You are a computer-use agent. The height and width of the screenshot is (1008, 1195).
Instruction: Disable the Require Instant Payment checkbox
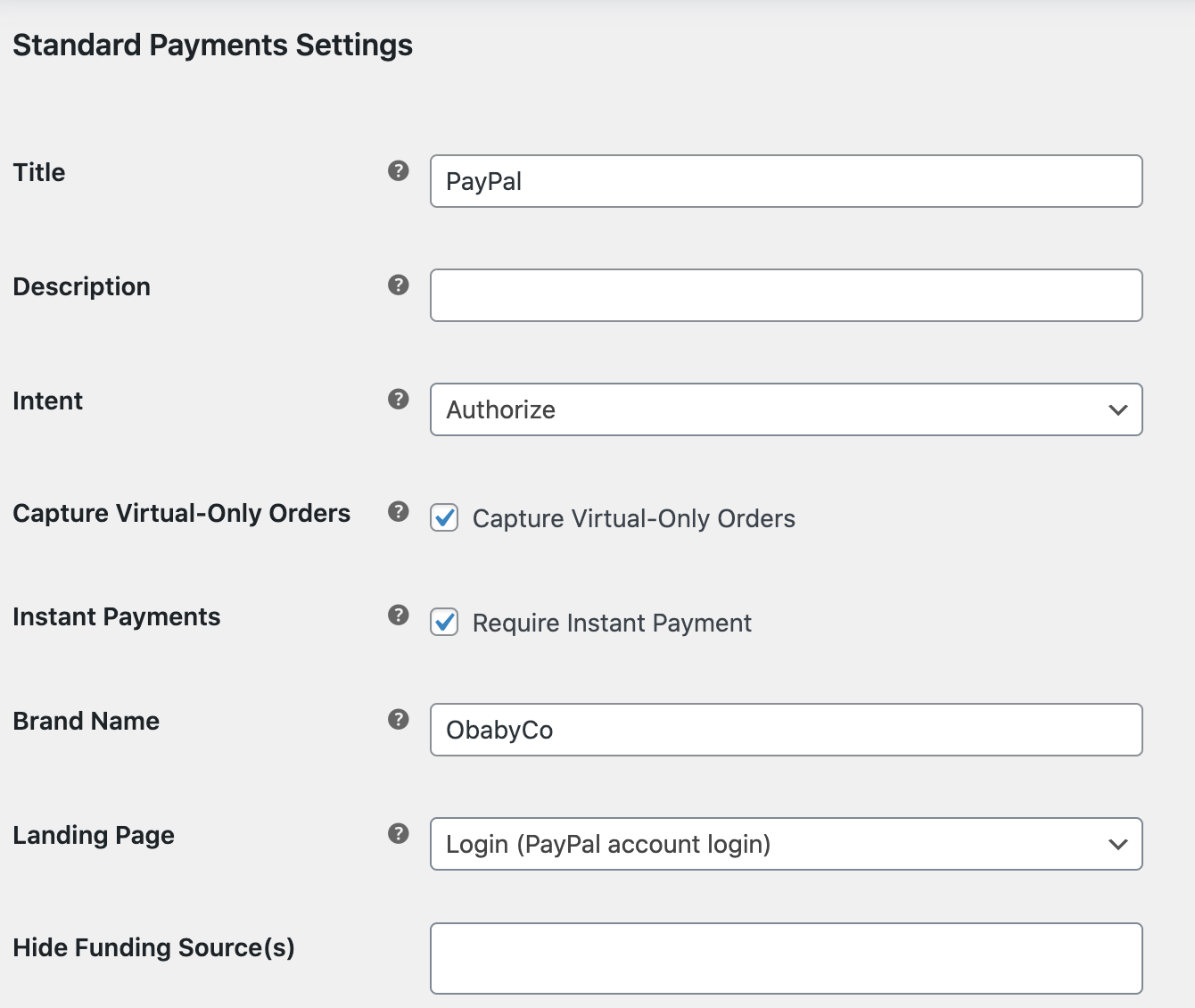[x=444, y=623]
